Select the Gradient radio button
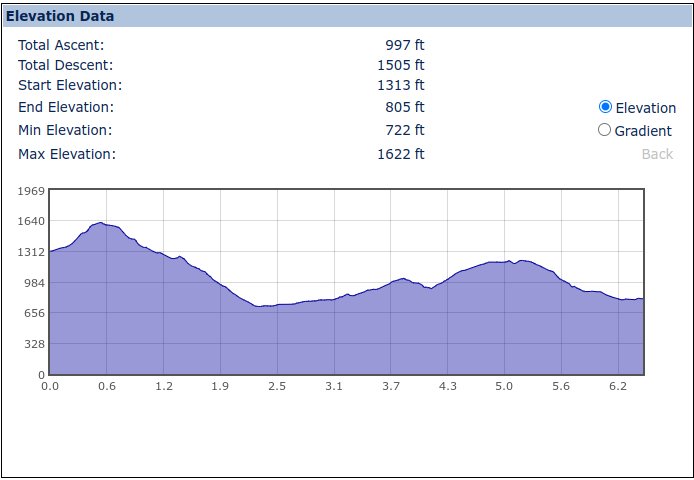Screen dimensions: 694x480 coord(604,130)
